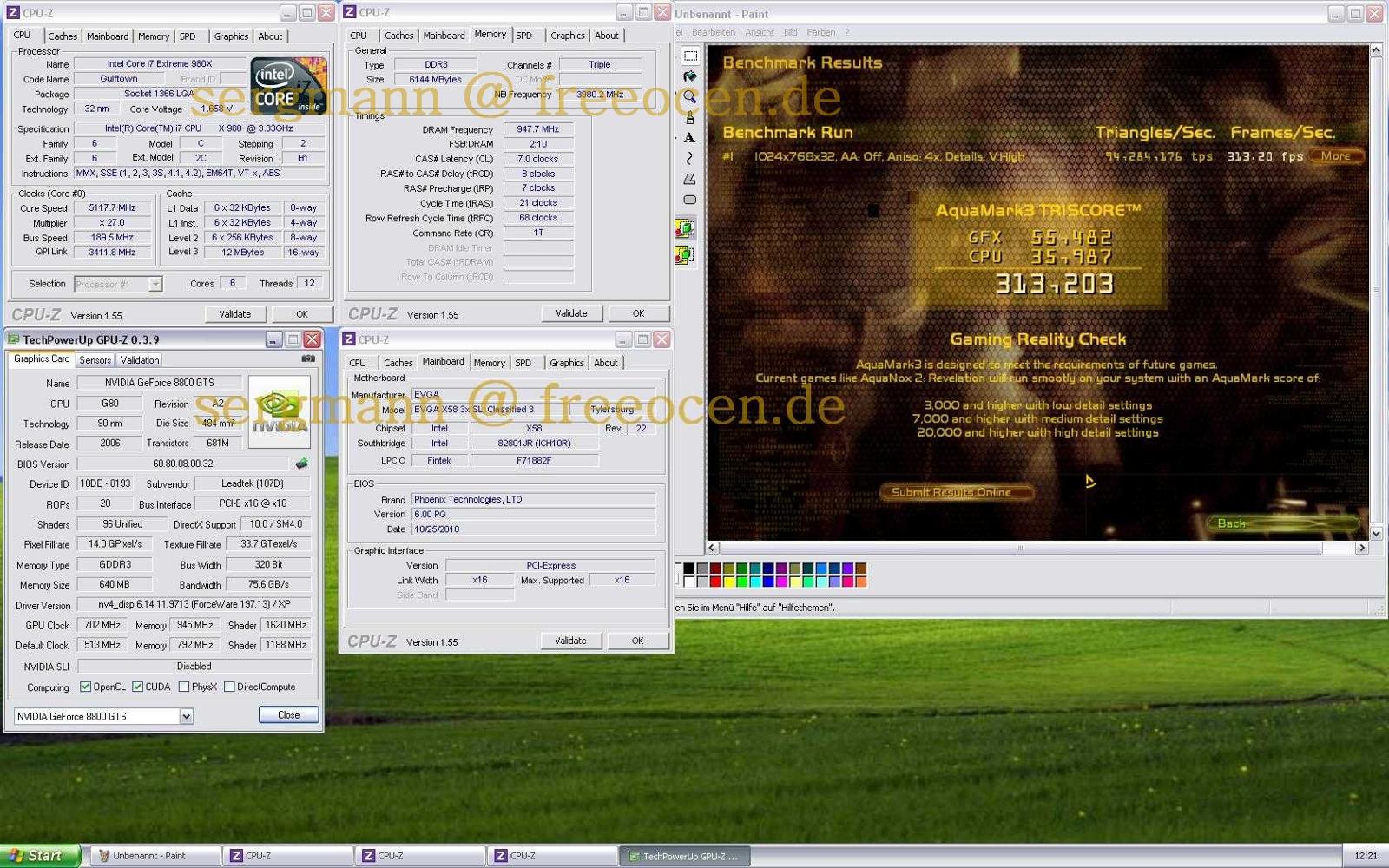Click the BIOS save icon in GPU-Z

click(x=302, y=464)
